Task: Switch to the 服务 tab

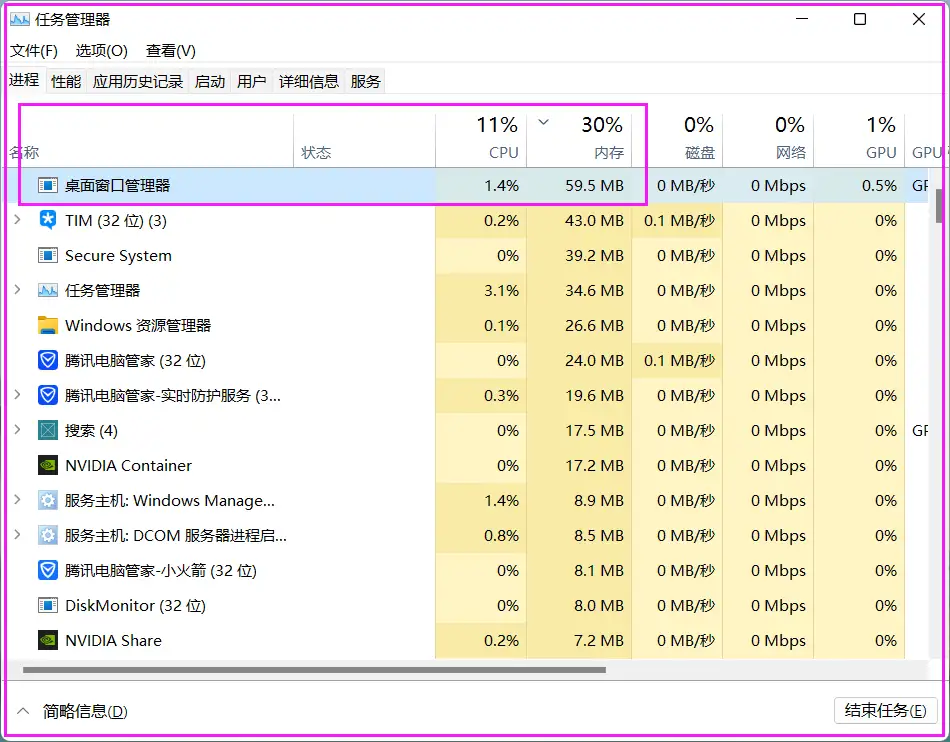Action: [x=365, y=81]
